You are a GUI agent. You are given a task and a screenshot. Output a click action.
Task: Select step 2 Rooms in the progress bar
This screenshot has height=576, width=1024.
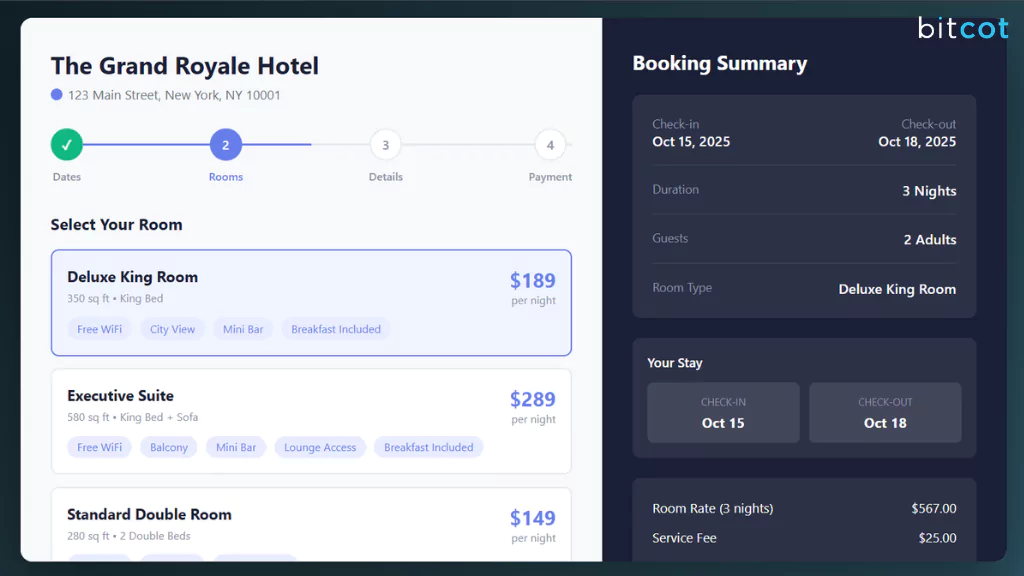click(225, 144)
